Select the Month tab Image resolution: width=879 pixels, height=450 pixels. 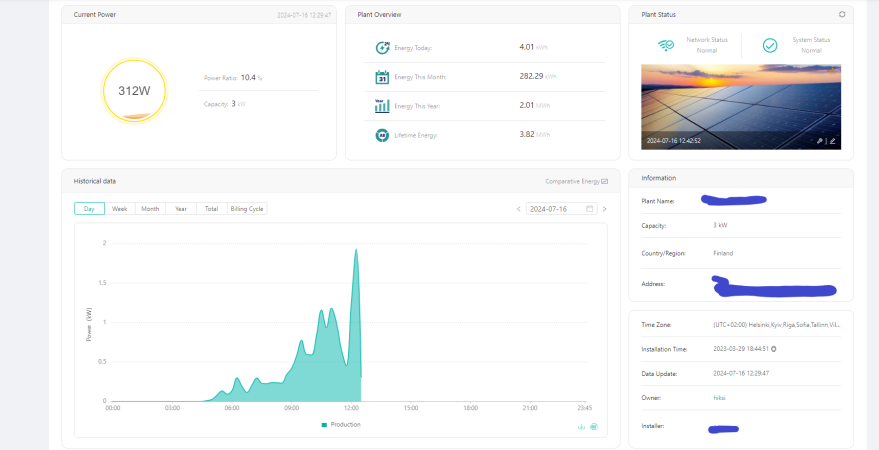click(150, 208)
